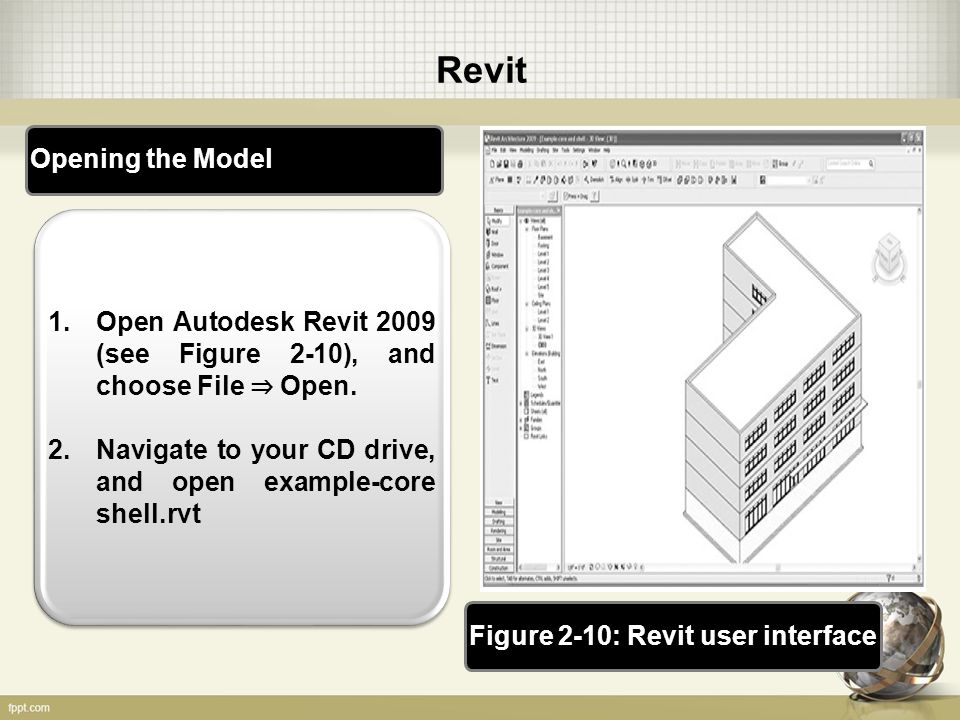Open the File menu
This screenshot has height=720, width=960.
[x=494, y=151]
